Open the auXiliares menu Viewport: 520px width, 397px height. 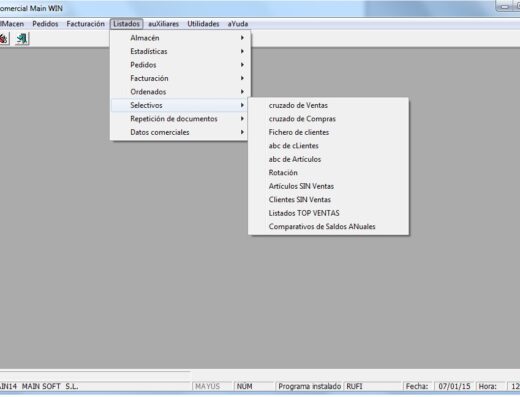163,24
